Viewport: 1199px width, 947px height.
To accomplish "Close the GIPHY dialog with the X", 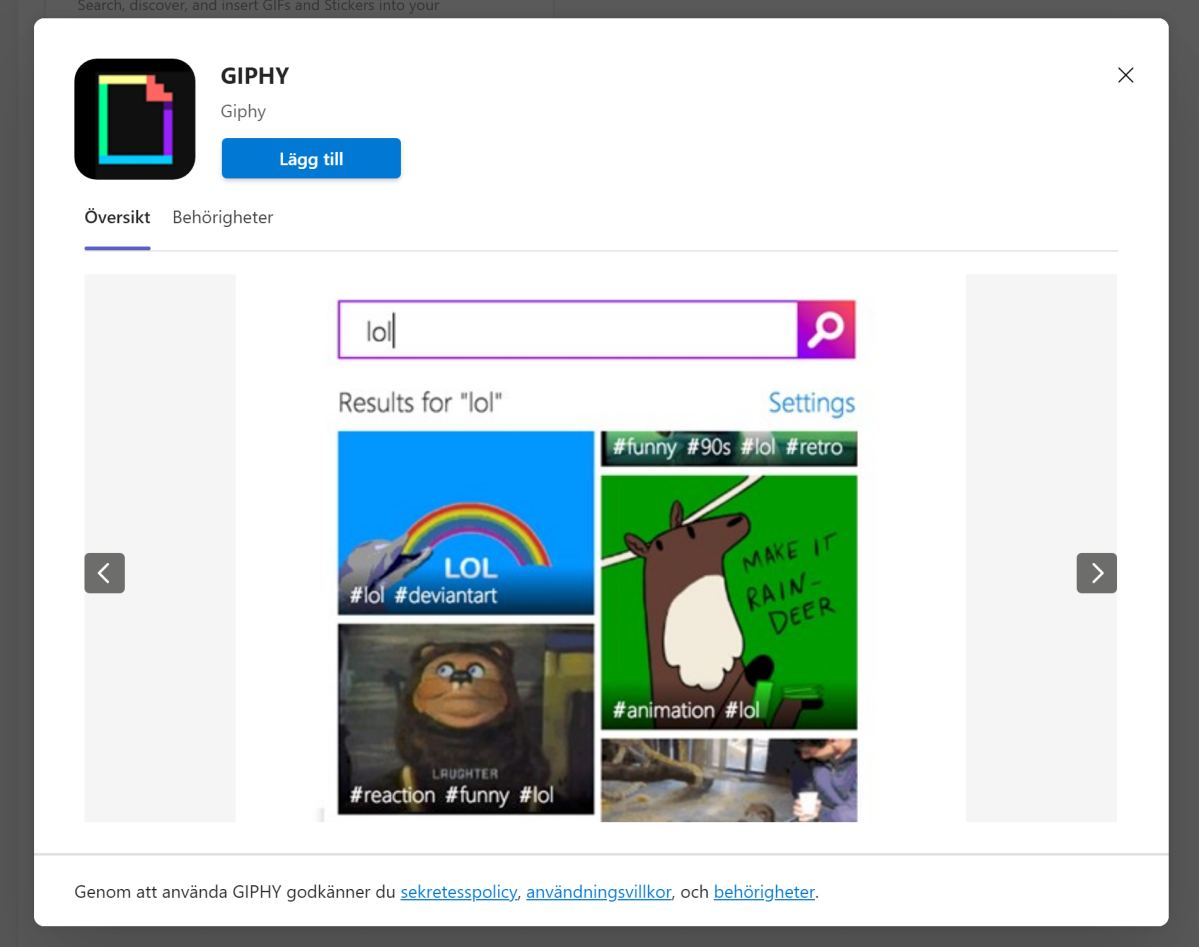I will point(1125,75).
